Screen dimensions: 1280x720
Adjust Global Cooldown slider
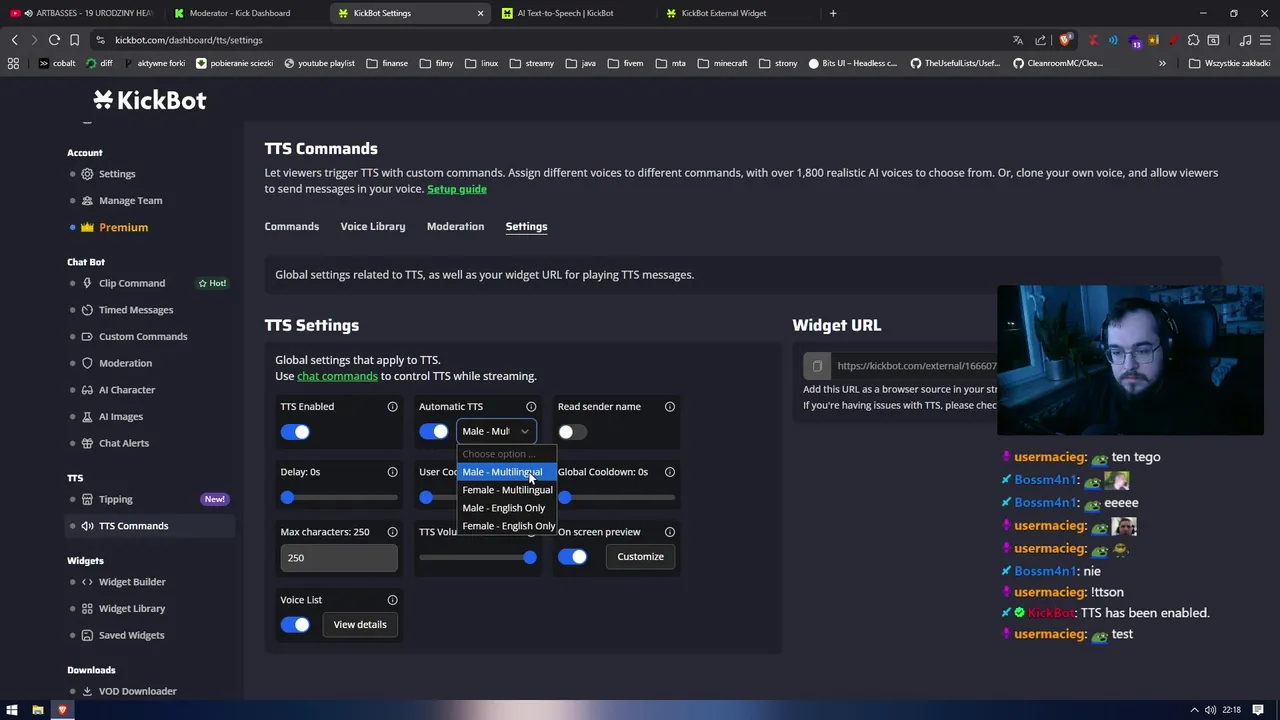617,497
